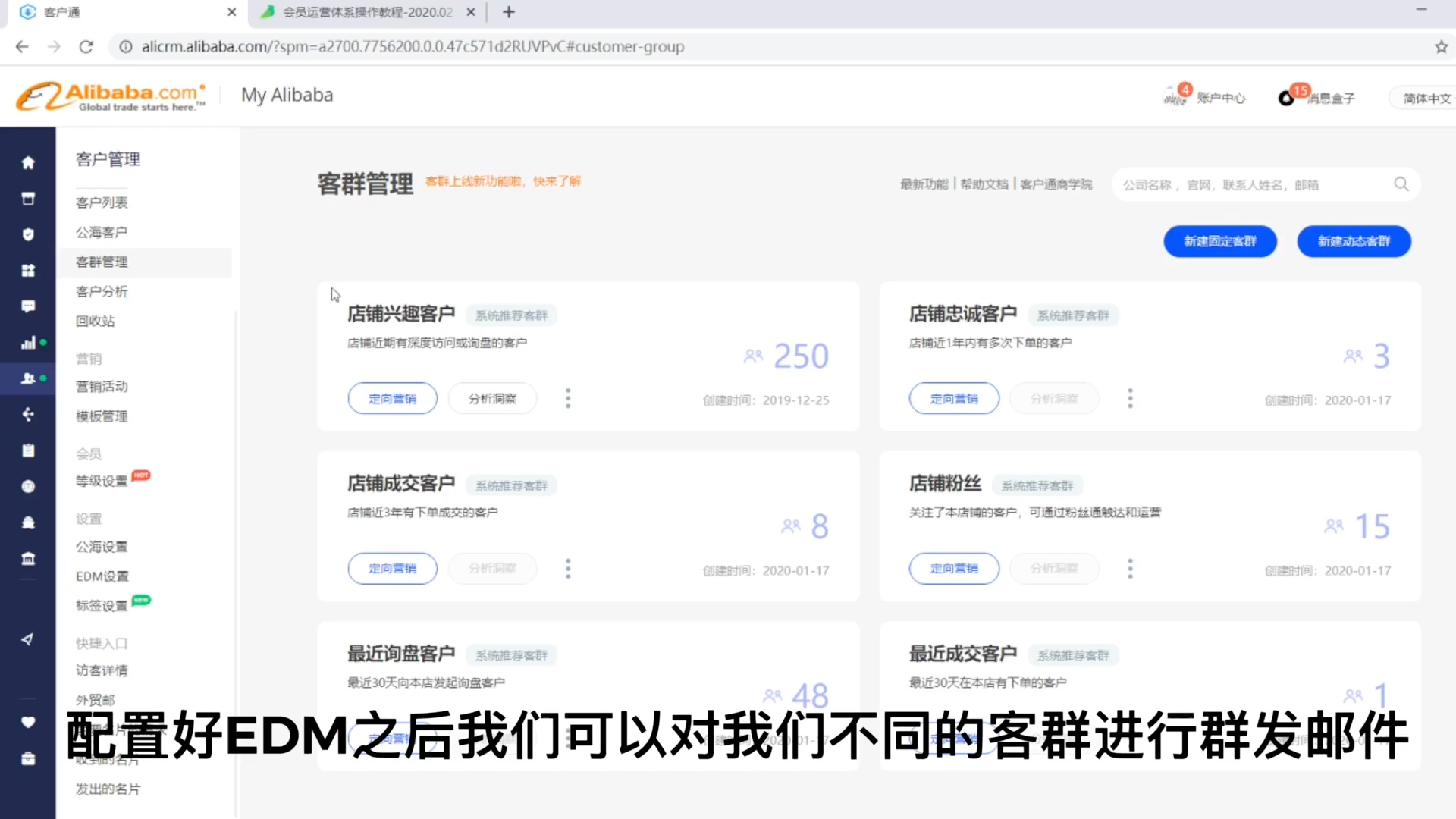Viewport: 1456px width, 819px height.
Task: Click 分析洞察 on 店铺兴趣客户 card
Action: point(492,399)
